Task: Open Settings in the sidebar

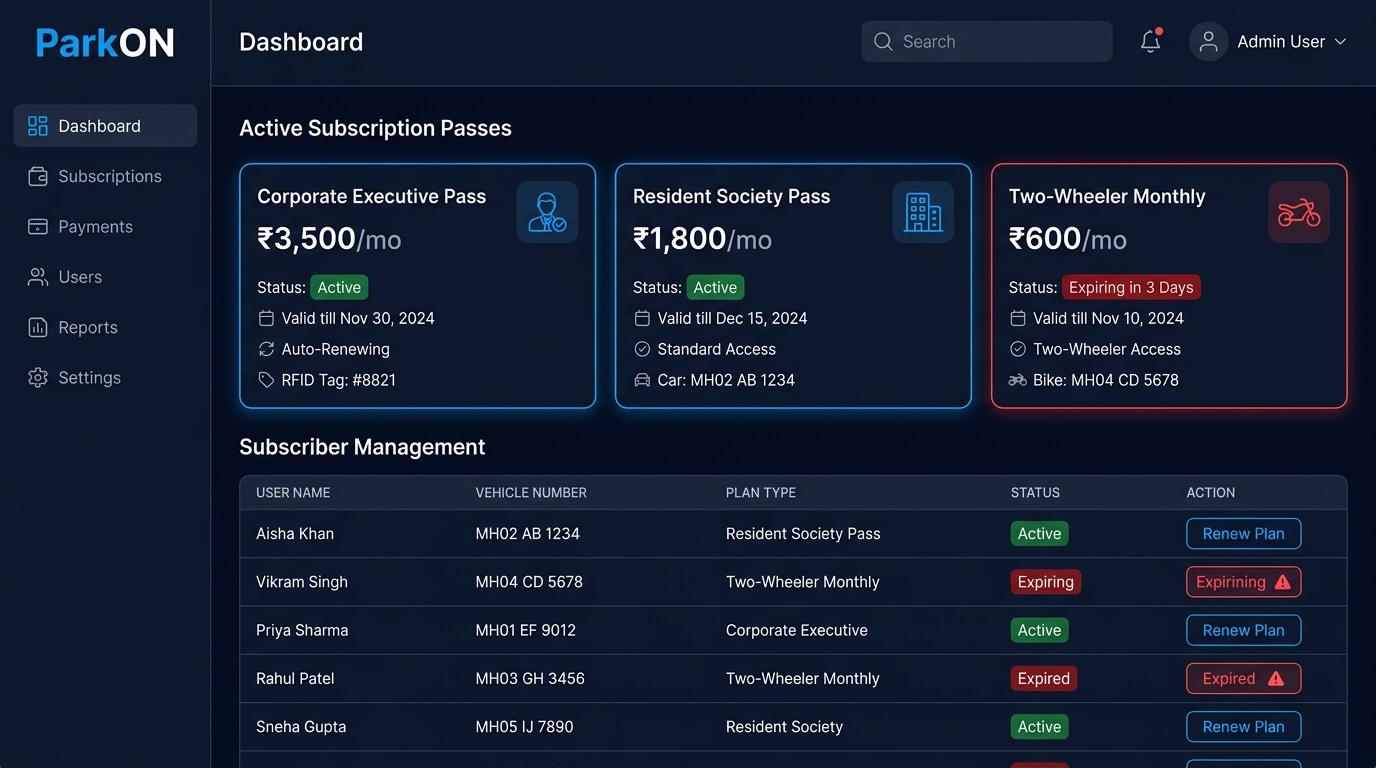Action: click(x=105, y=378)
